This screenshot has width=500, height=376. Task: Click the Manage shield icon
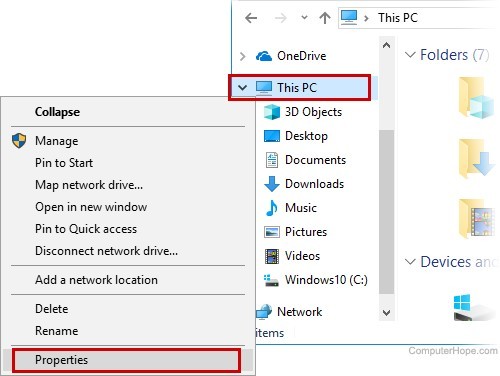click(x=19, y=141)
